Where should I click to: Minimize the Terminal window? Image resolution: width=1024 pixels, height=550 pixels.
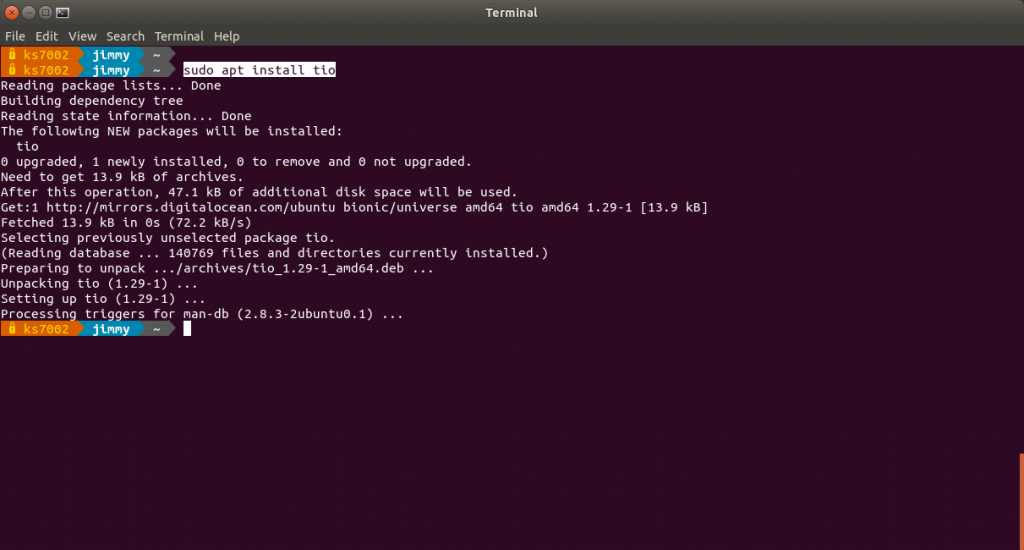[29, 13]
